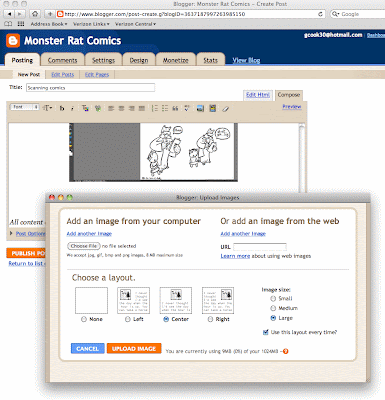385x400 pixels.
Task: Click the Upload Image button
Action: pyautogui.click(x=134, y=349)
